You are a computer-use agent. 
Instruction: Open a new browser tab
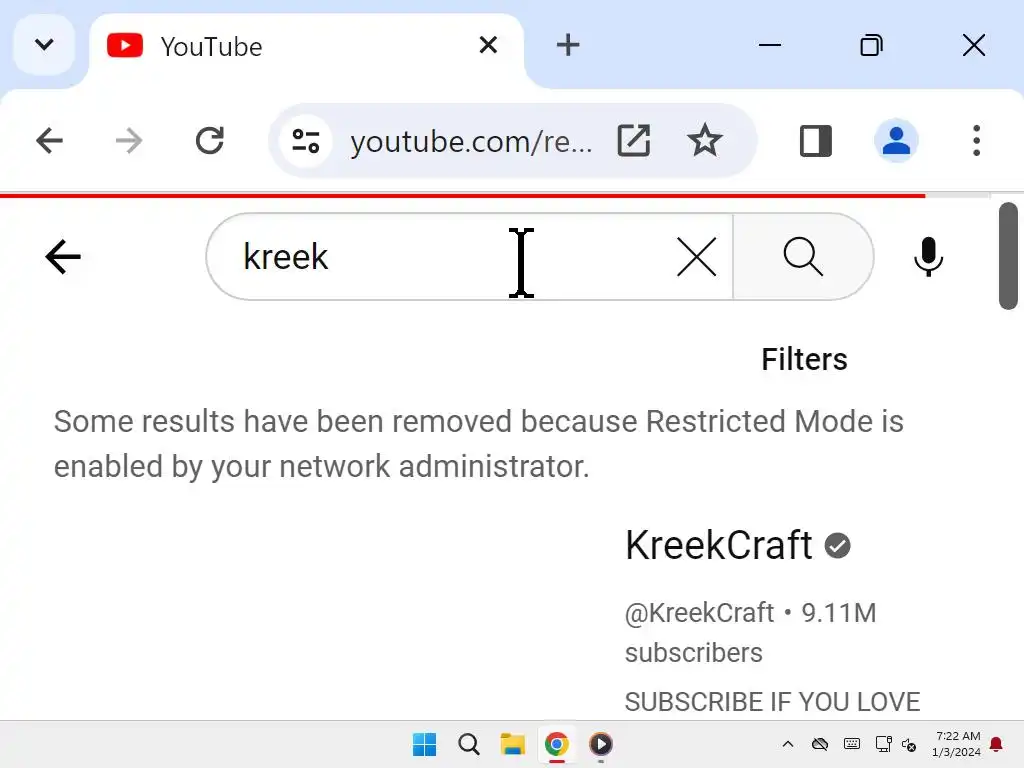[x=568, y=45]
